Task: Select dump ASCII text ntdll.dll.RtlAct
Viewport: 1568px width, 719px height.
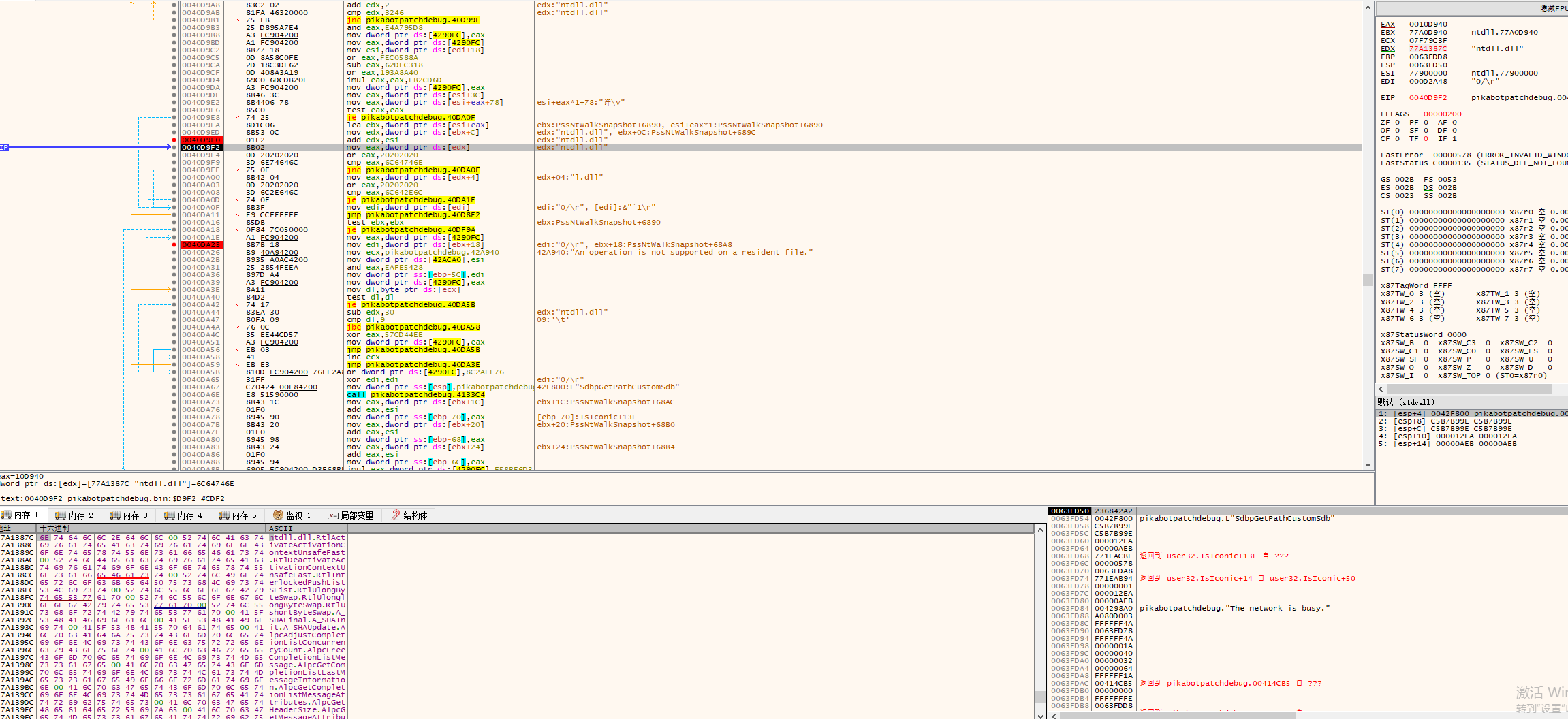Action: (307, 537)
